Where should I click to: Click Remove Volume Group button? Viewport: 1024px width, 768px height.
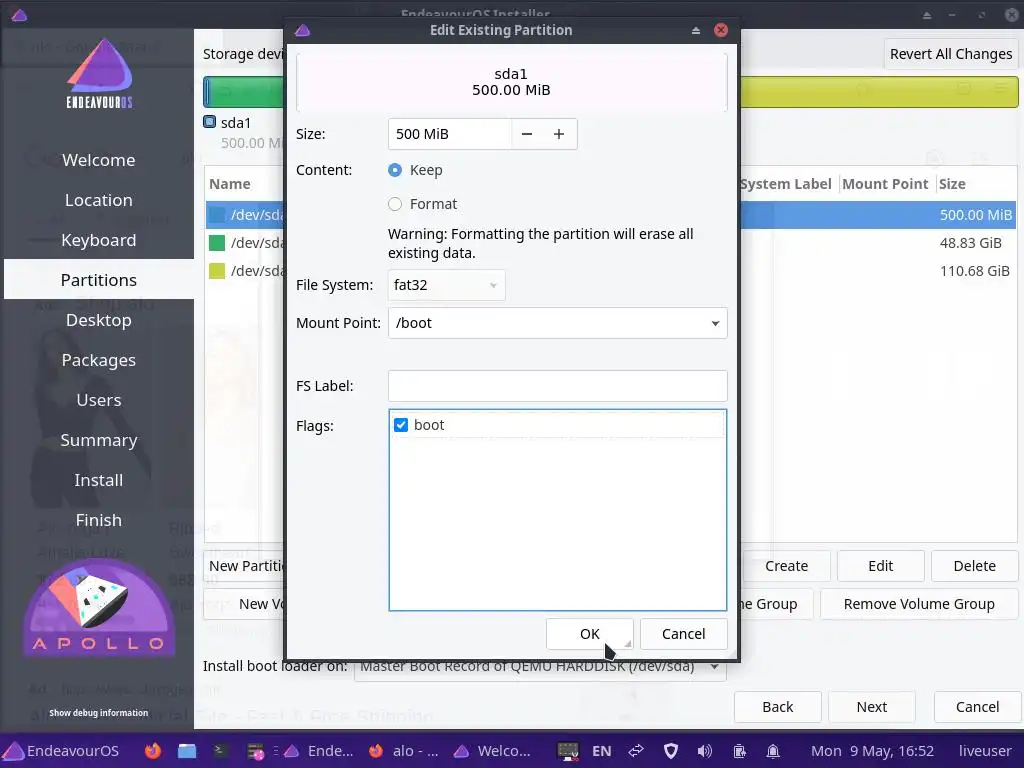tap(919, 604)
